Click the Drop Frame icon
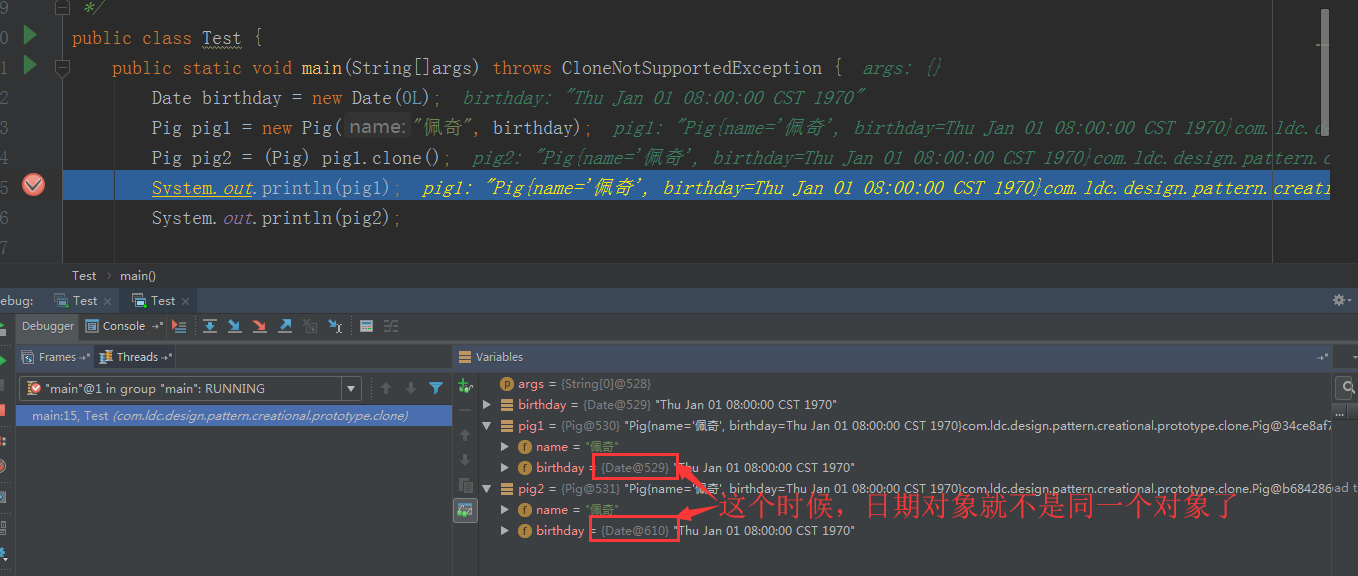 310,326
